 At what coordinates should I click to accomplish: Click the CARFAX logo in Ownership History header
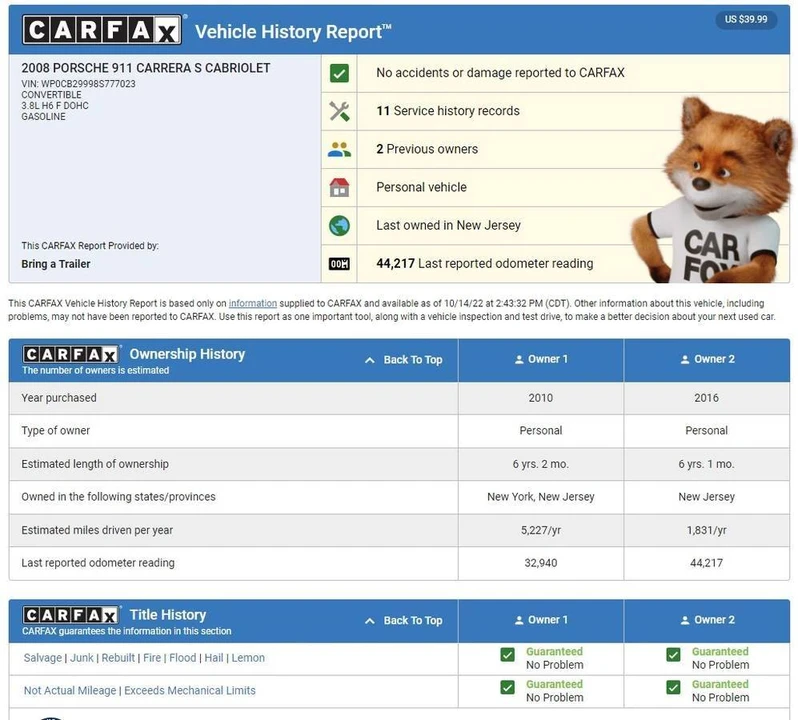[x=71, y=354]
